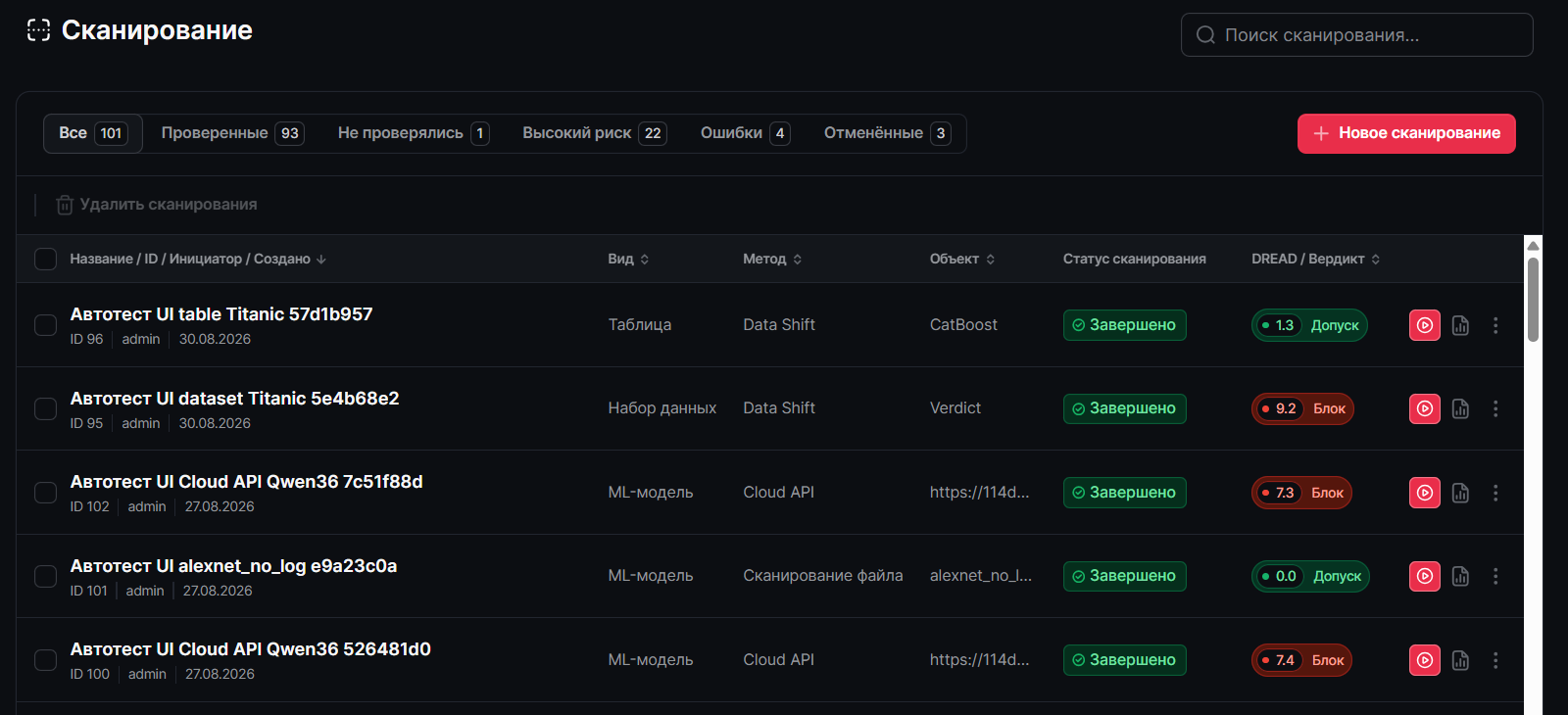Click the table's vertical scrollbar thumb
This screenshot has height=715, width=1568.
point(1533,299)
